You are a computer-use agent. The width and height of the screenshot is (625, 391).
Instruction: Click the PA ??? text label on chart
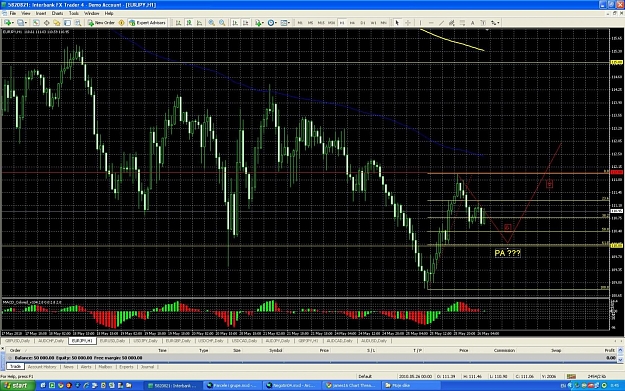coord(507,253)
